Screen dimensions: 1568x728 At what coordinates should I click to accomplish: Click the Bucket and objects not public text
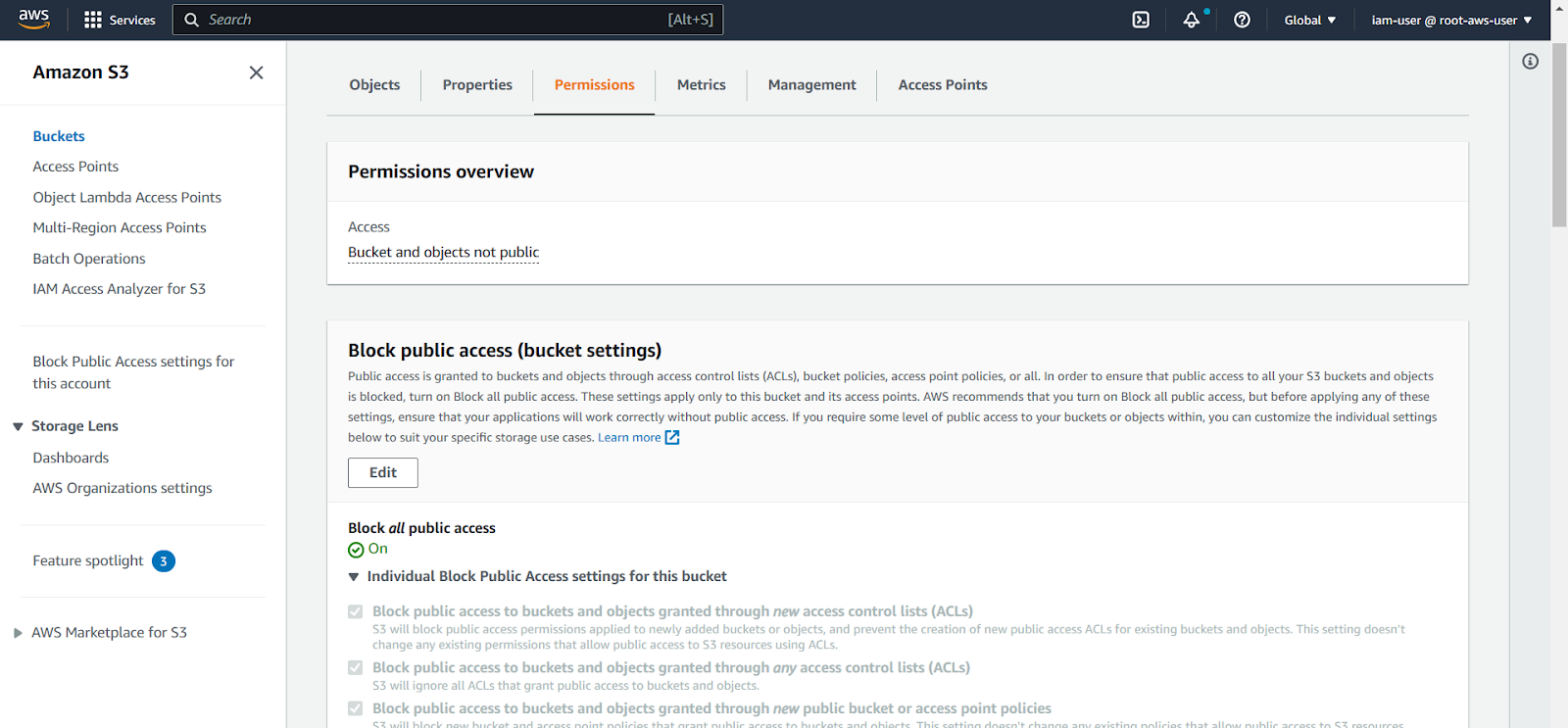pos(443,252)
